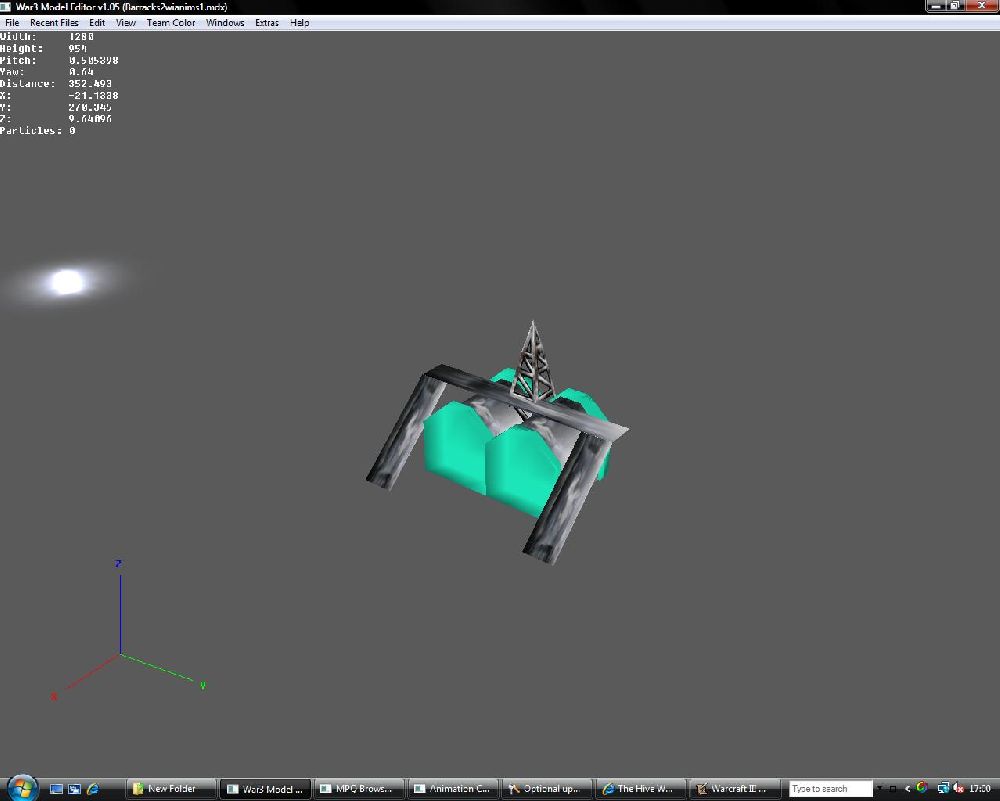Open the Optional up... taskbar button
This screenshot has width=1000, height=801.
point(547,789)
